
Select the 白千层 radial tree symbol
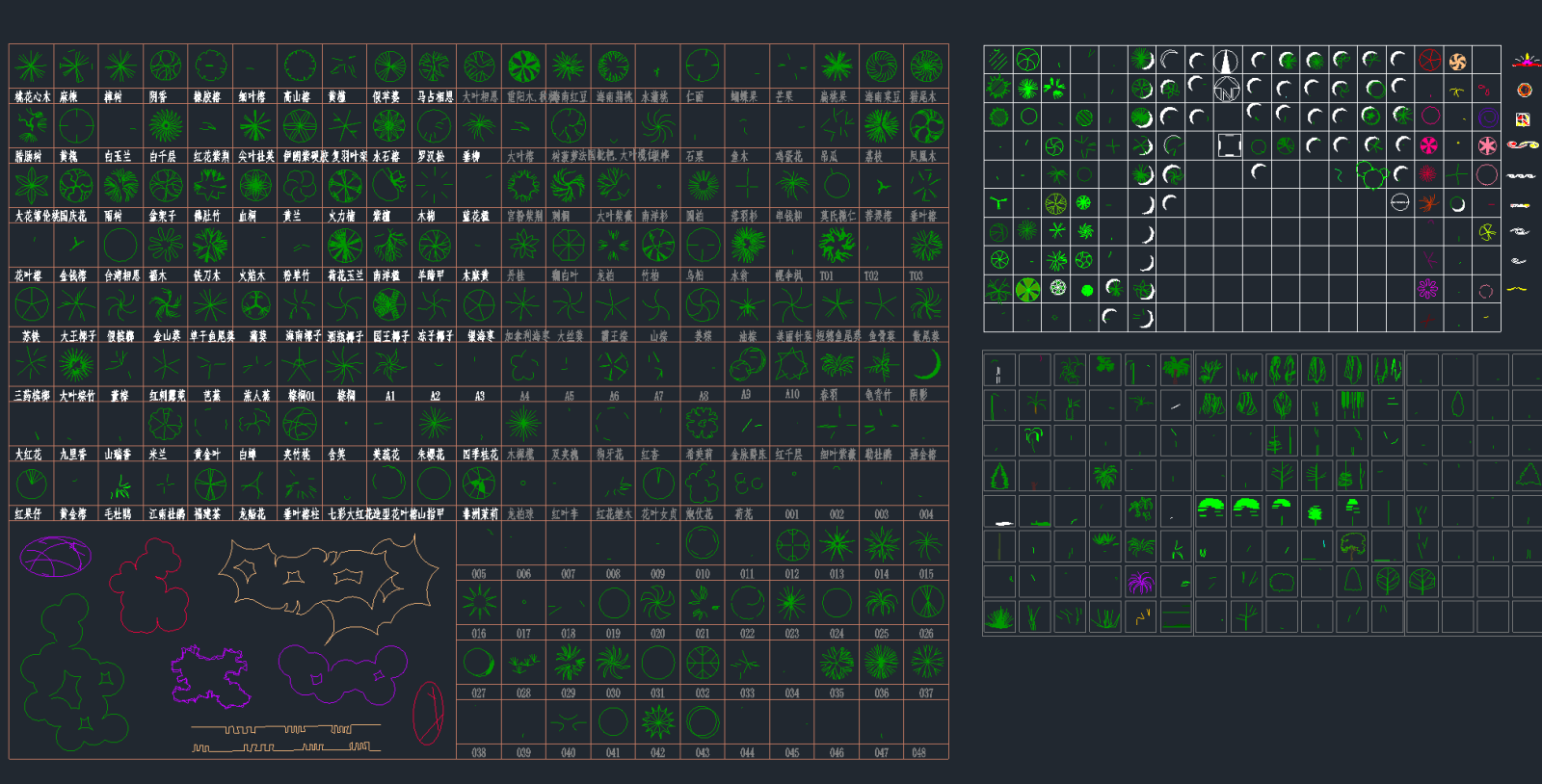pos(165,126)
